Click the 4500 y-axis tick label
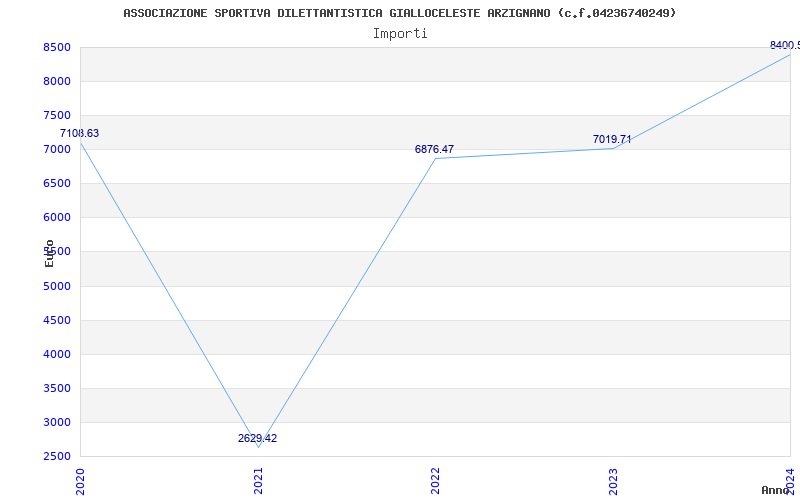Viewport: 800px width, 500px height. click(x=57, y=320)
